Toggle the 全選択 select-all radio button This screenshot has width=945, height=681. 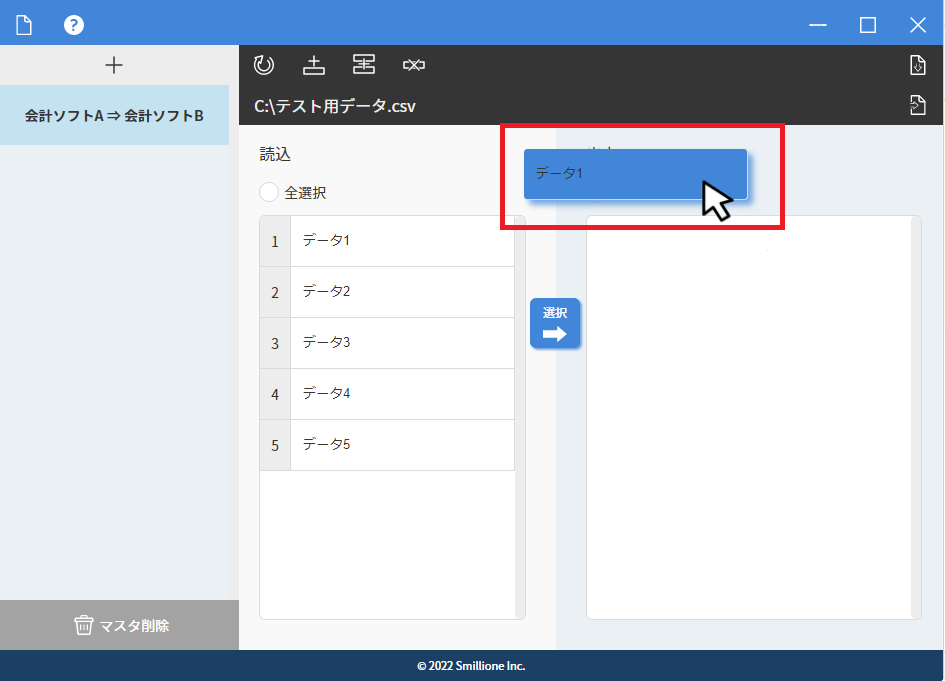pos(269,192)
